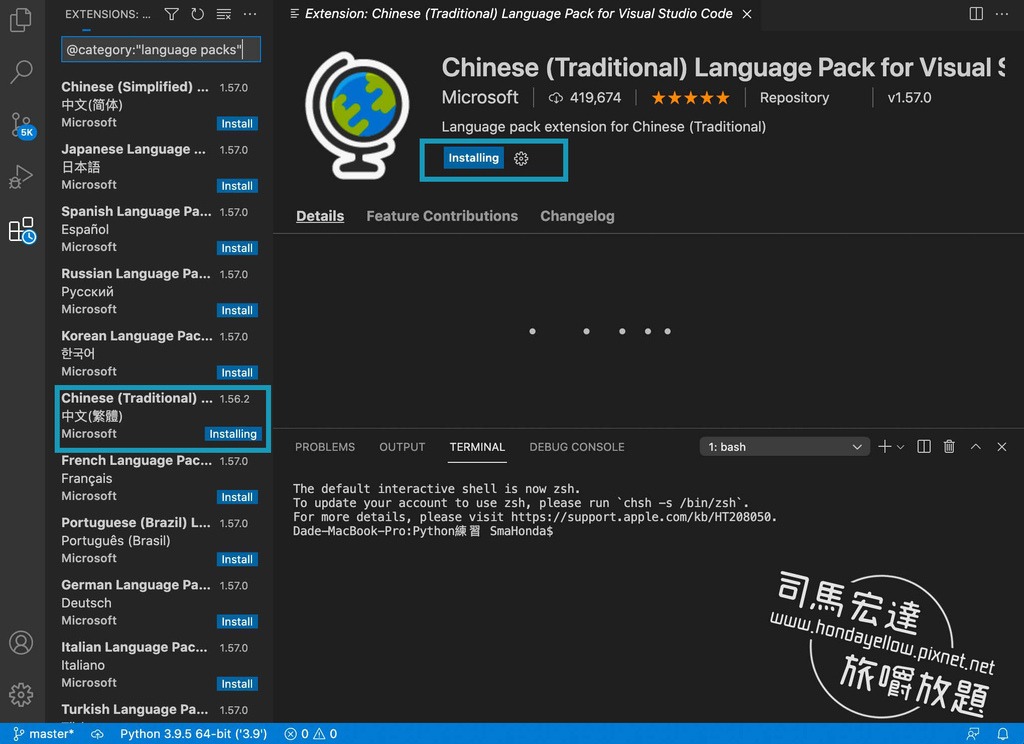Click the master branch status item
Screen dimensions: 1024x744
point(43,734)
